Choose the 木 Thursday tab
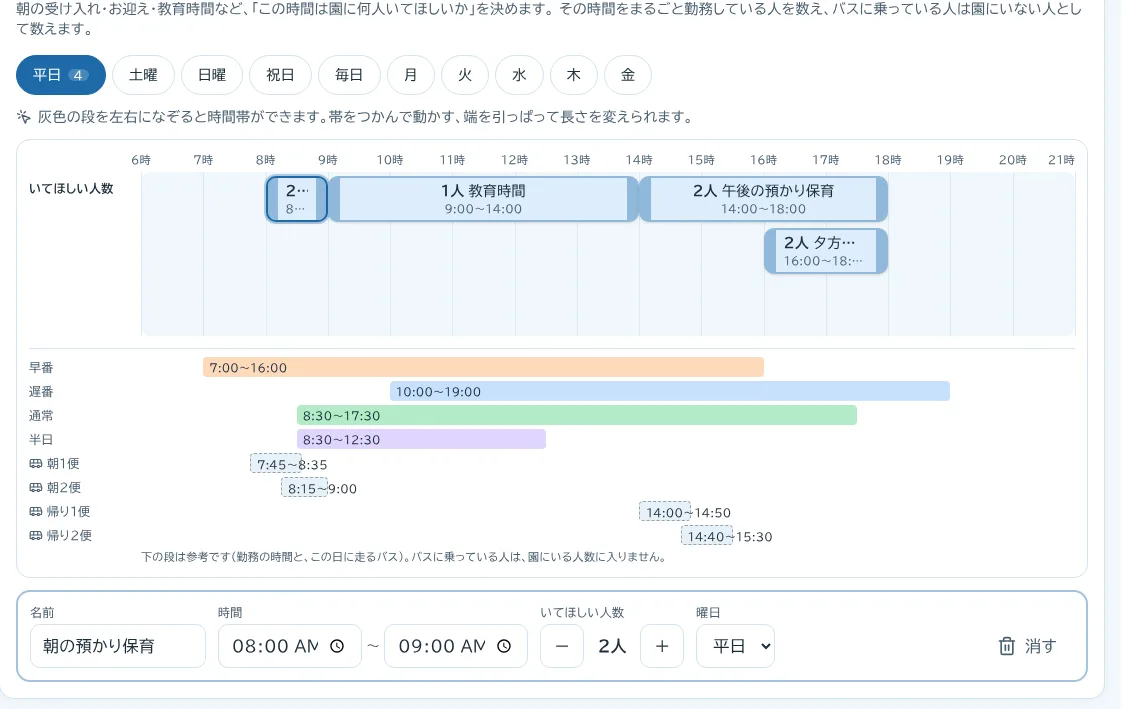 pos(573,75)
